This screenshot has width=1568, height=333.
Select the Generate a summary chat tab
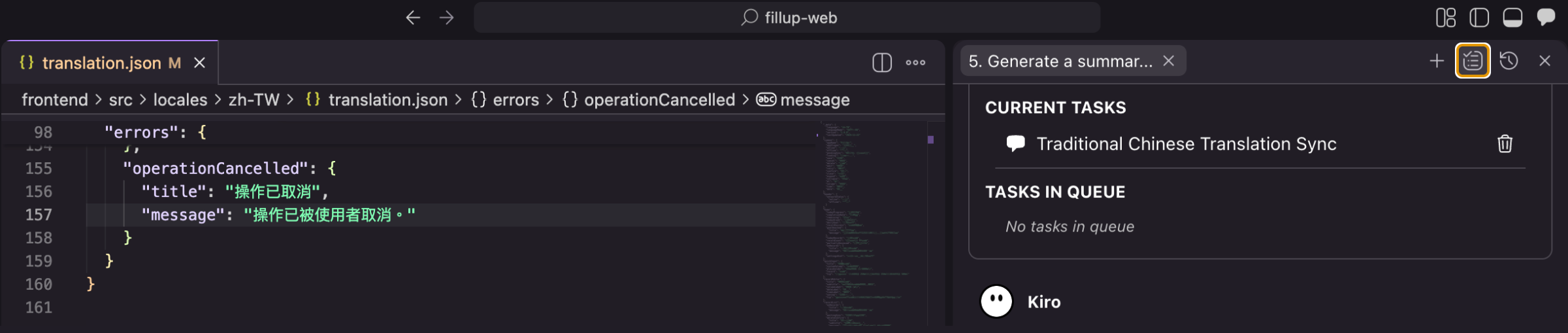(1060, 61)
